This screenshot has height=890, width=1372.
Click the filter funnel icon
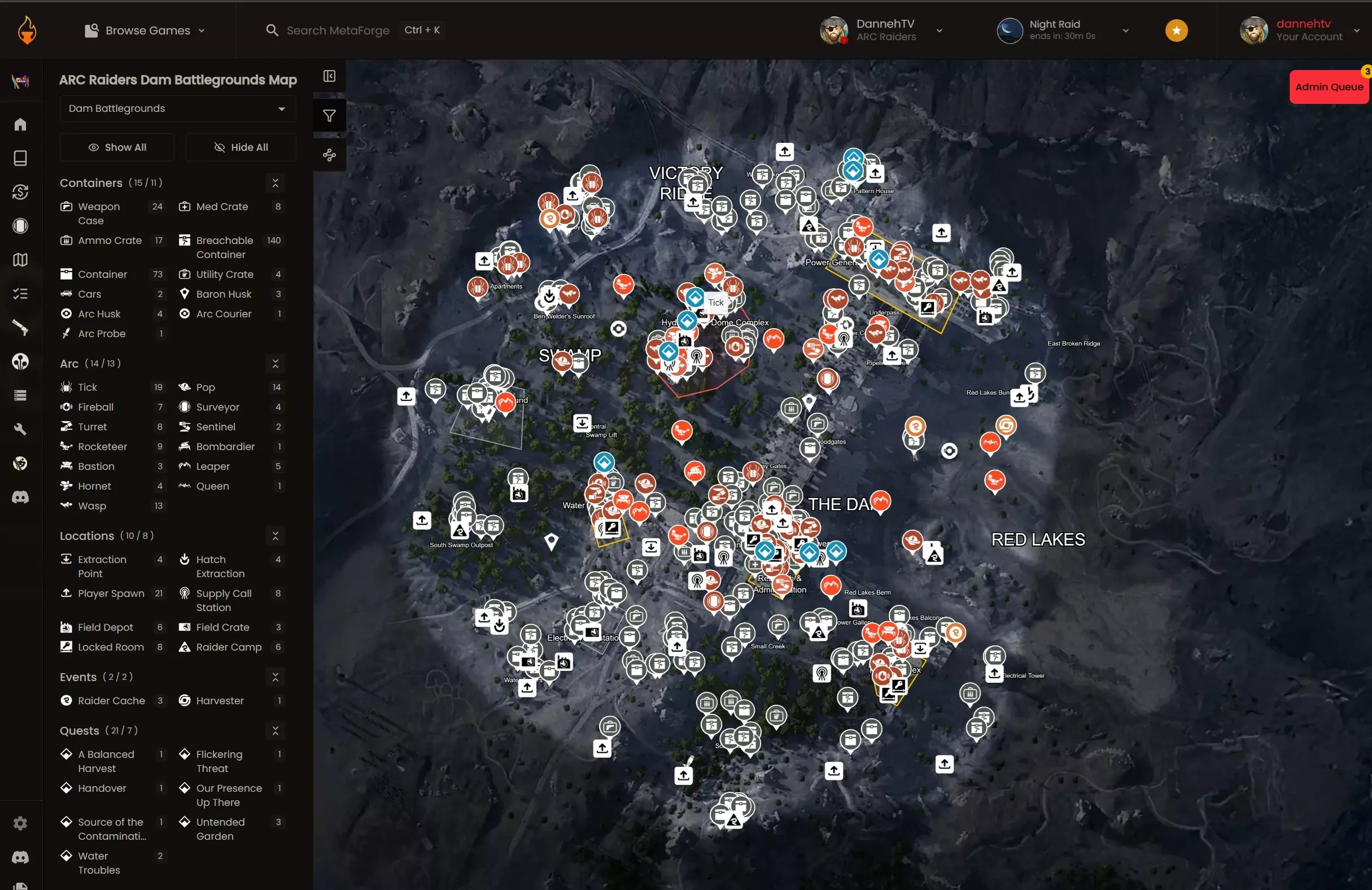coord(329,116)
